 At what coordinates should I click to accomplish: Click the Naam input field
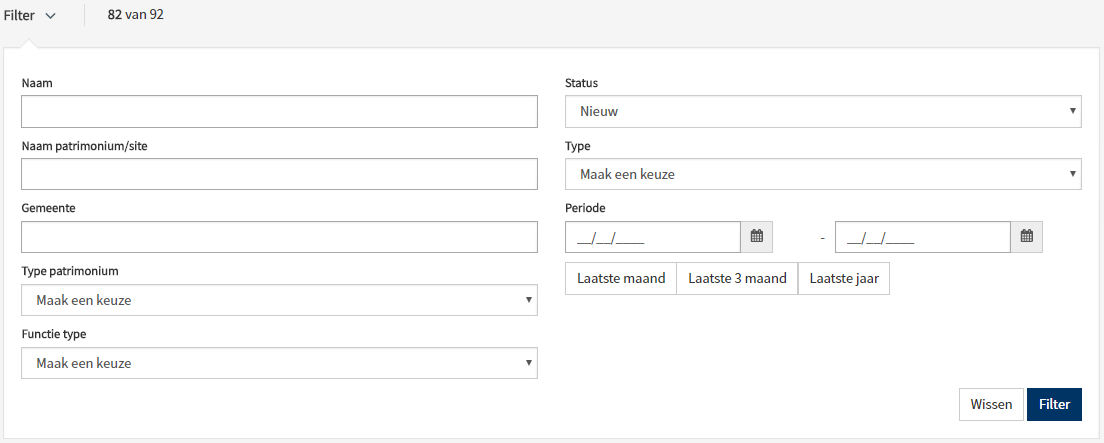pyautogui.click(x=279, y=112)
